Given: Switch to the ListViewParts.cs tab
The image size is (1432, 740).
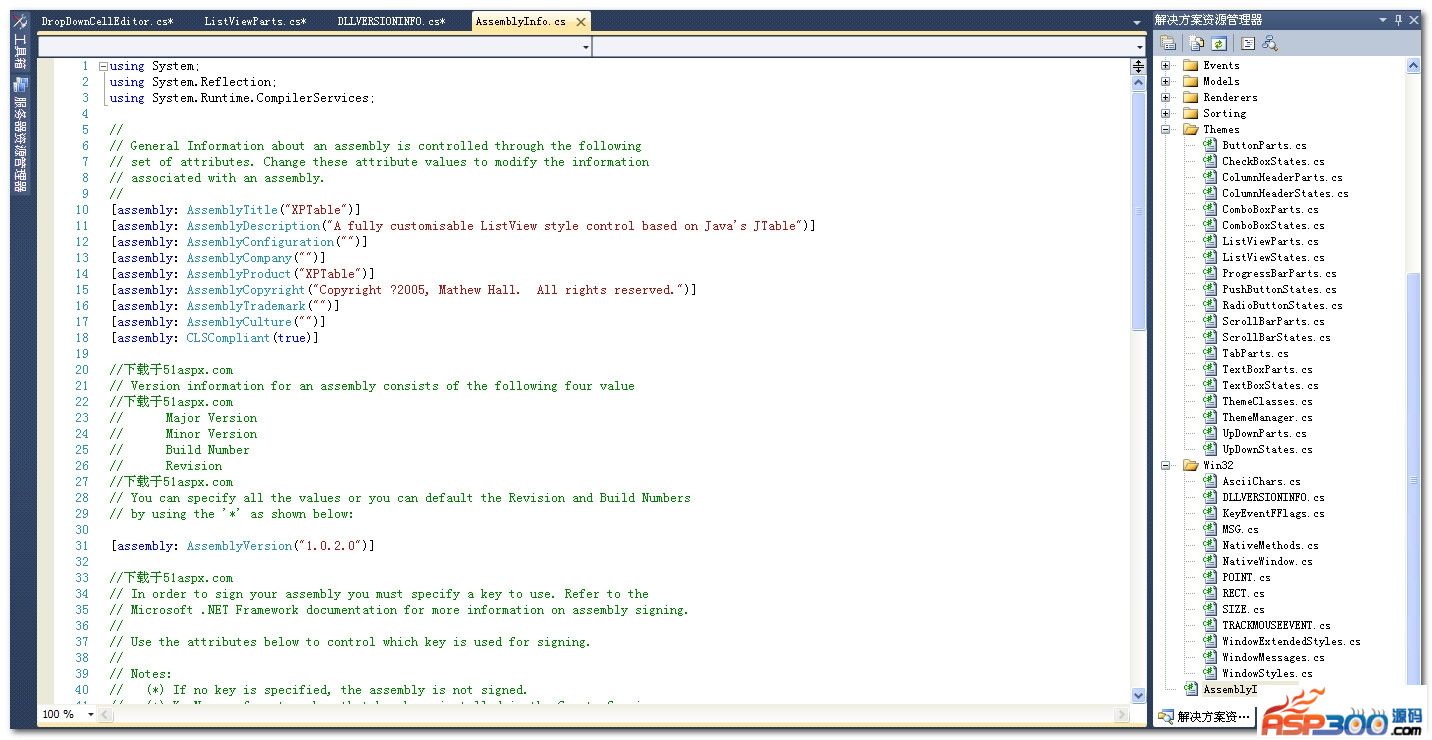Looking at the screenshot, I should (x=255, y=21).
